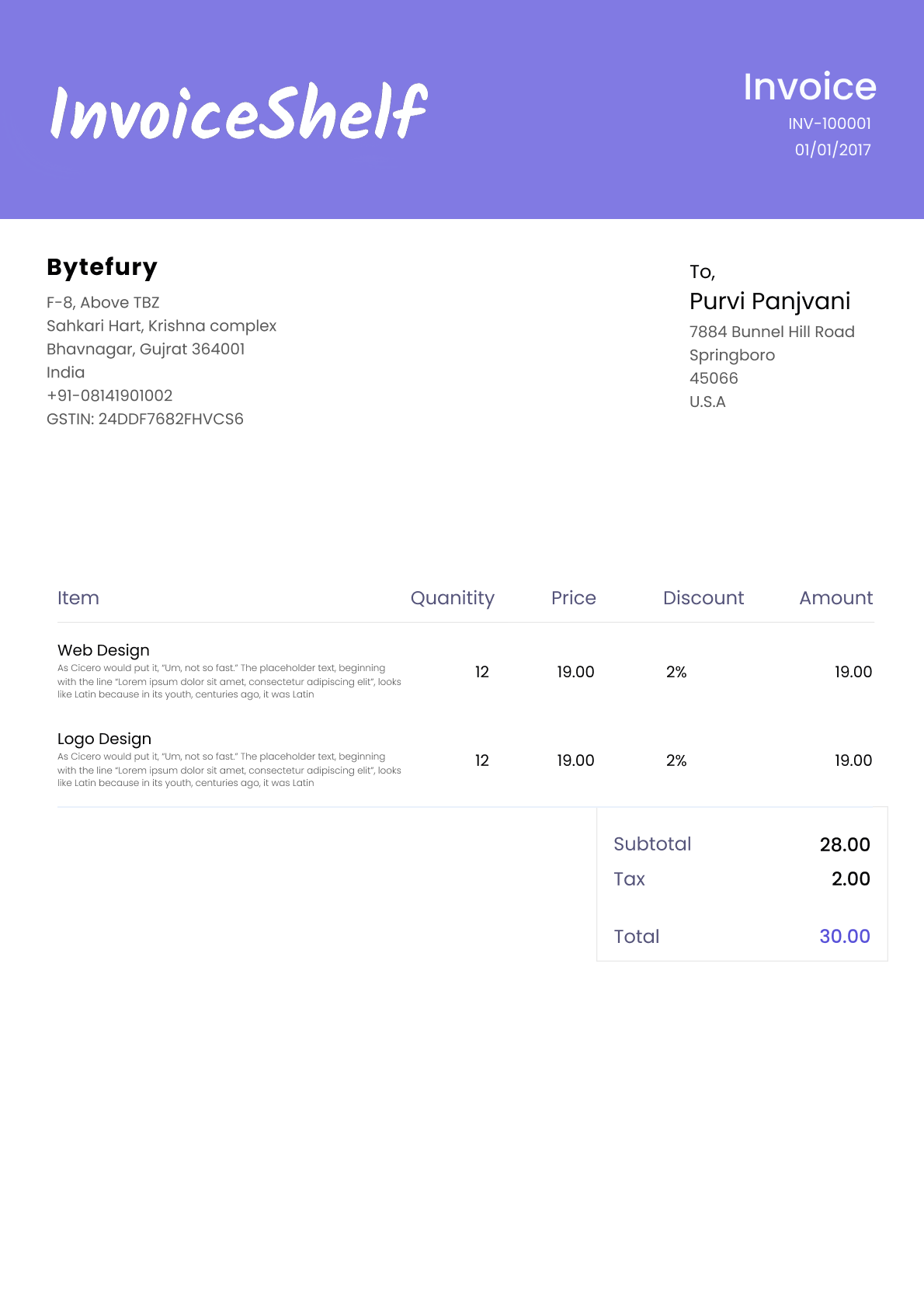Click the Tax value 2.00
The height and width of the screenshot is (1308, 924).
tap(850, 878)
